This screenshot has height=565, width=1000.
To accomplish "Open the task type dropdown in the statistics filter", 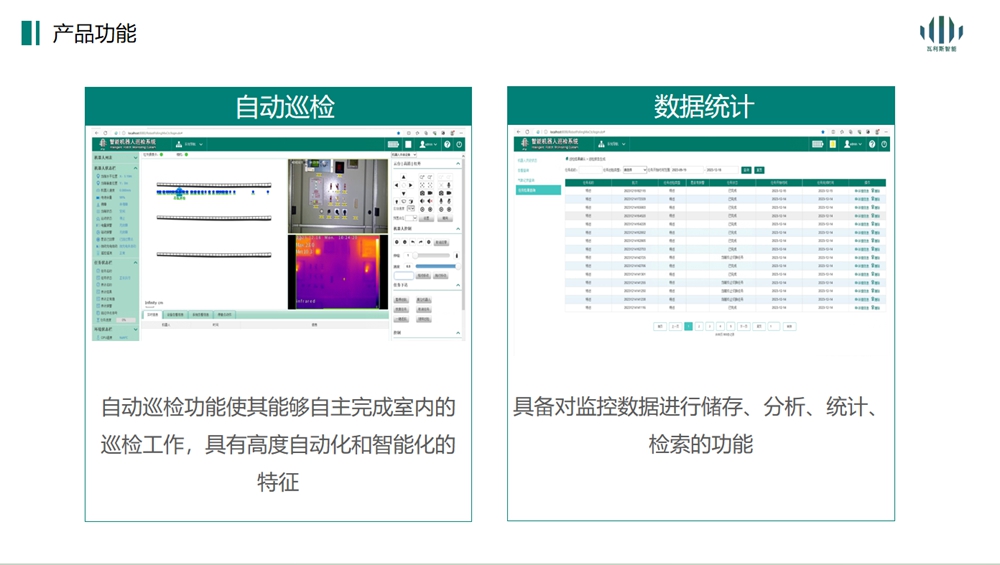I will pos(634,170).
